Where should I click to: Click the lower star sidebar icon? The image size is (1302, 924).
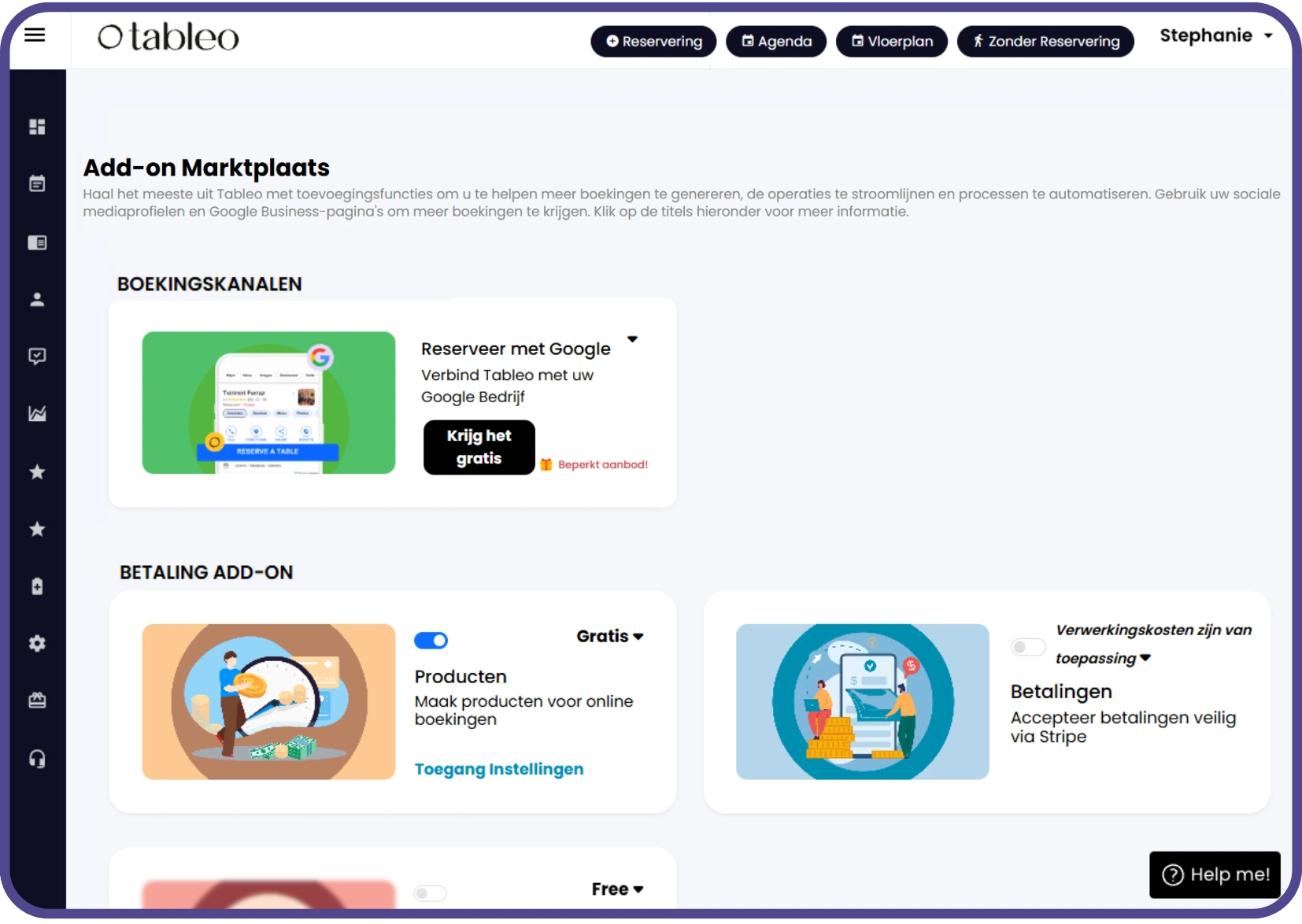point(37,529)
